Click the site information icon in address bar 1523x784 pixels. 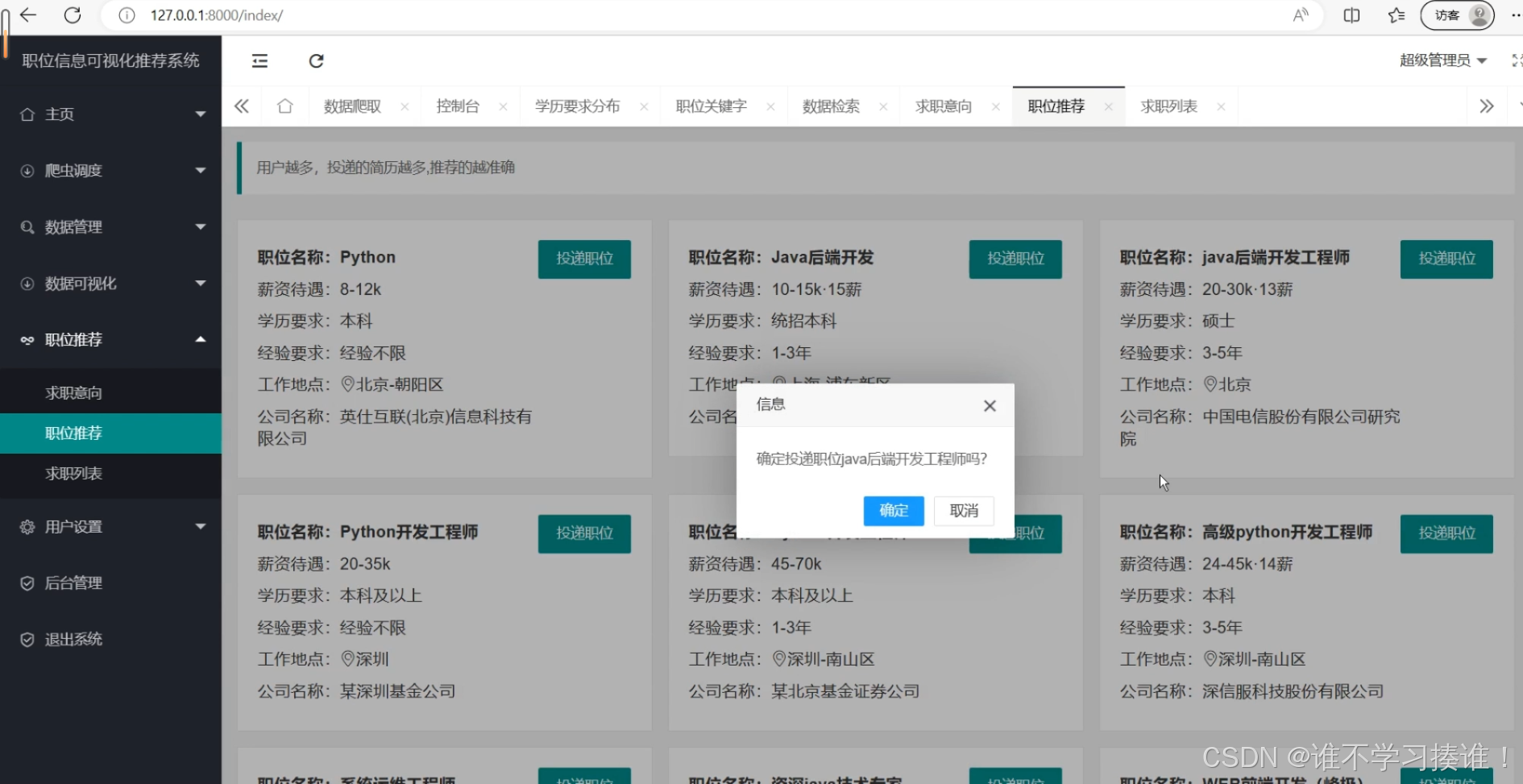127,15
